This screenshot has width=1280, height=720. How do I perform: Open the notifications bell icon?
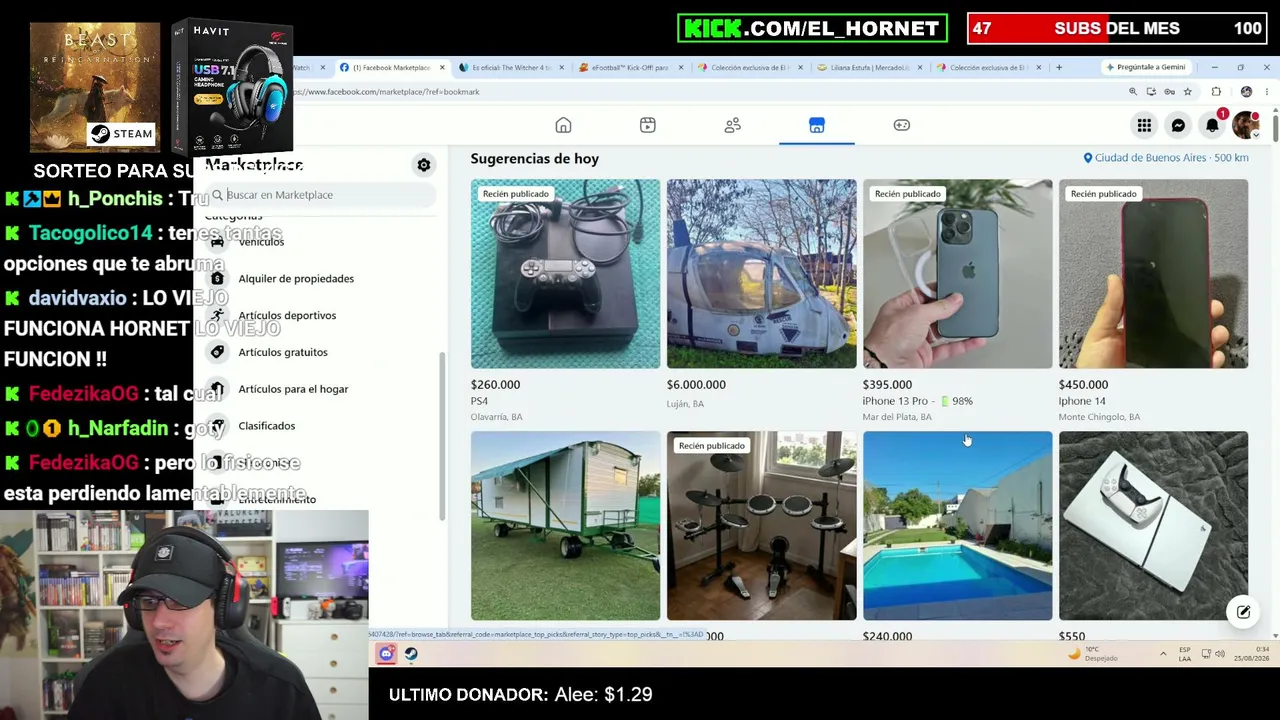(x=1212, y=125)
